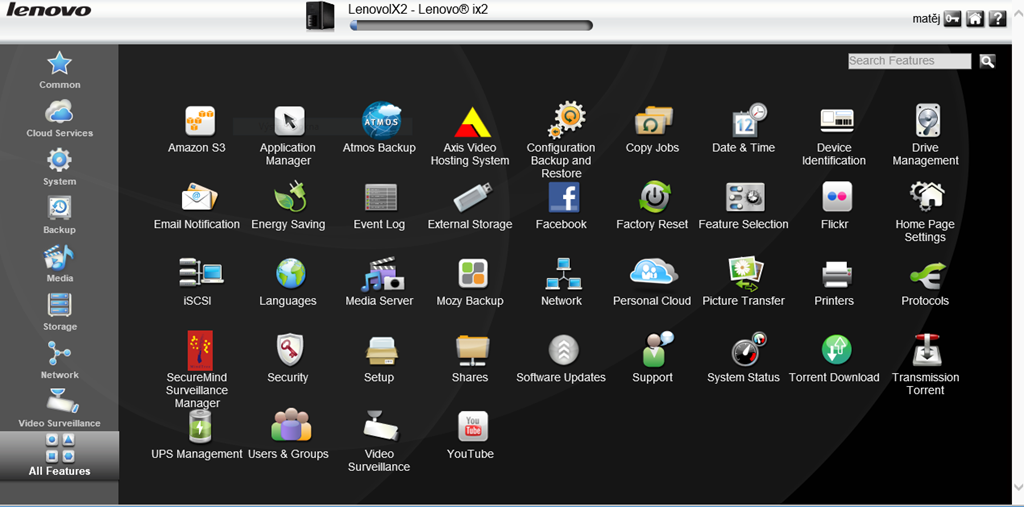Switch to the Video Surveillance category

59,407
